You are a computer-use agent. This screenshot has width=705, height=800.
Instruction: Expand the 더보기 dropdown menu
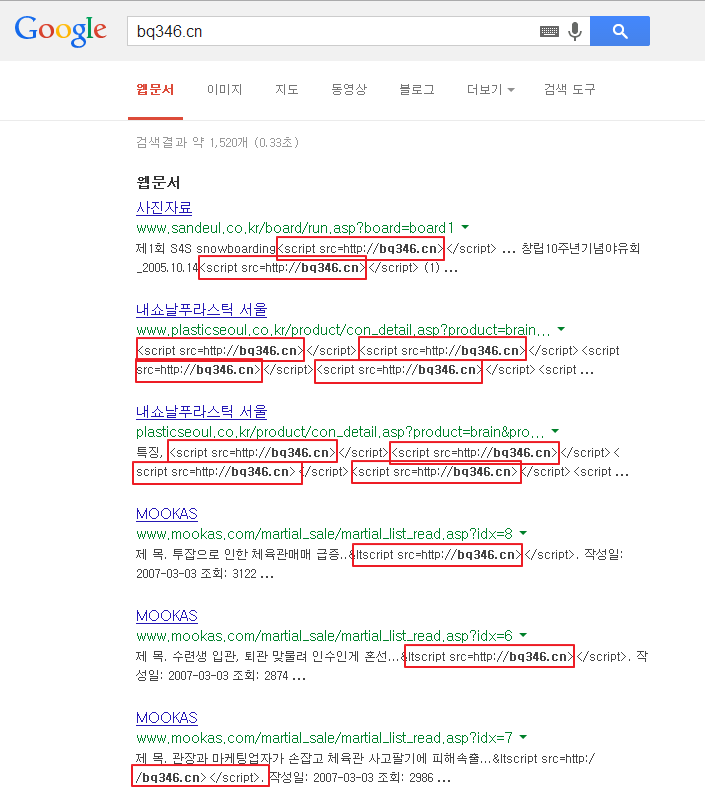pyautogui.click(x=491, y=90)
